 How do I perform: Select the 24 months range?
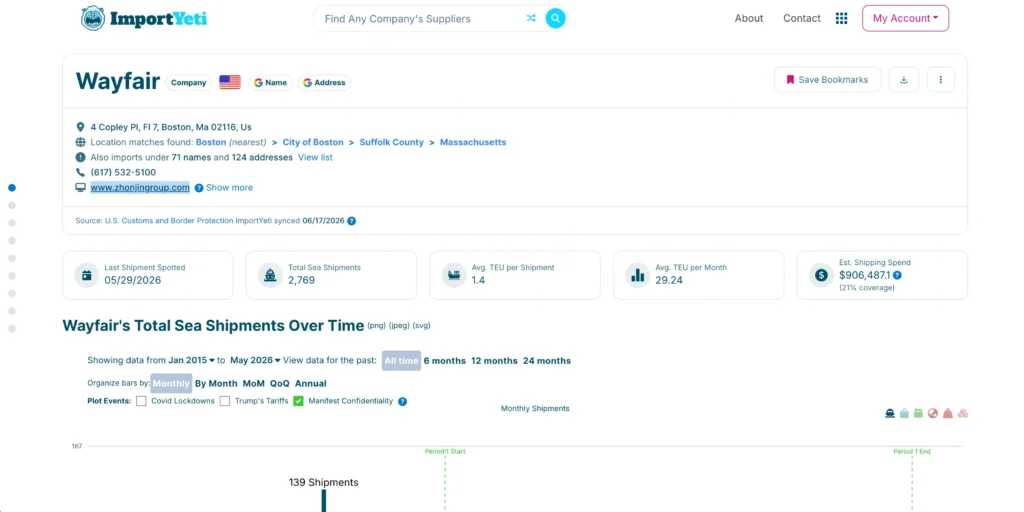click(x=547, y=360)
